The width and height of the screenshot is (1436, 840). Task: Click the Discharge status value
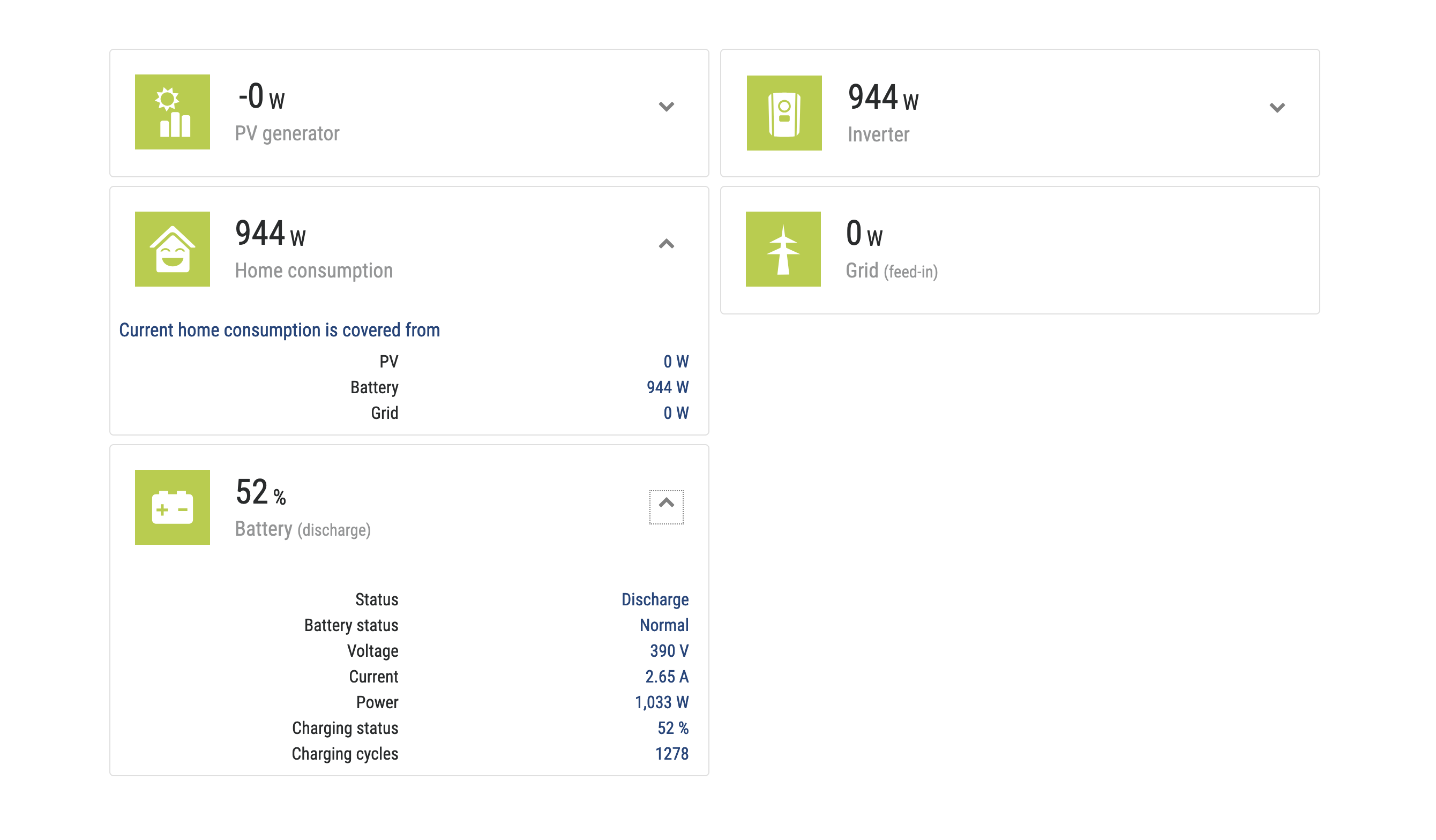[655, 599]
